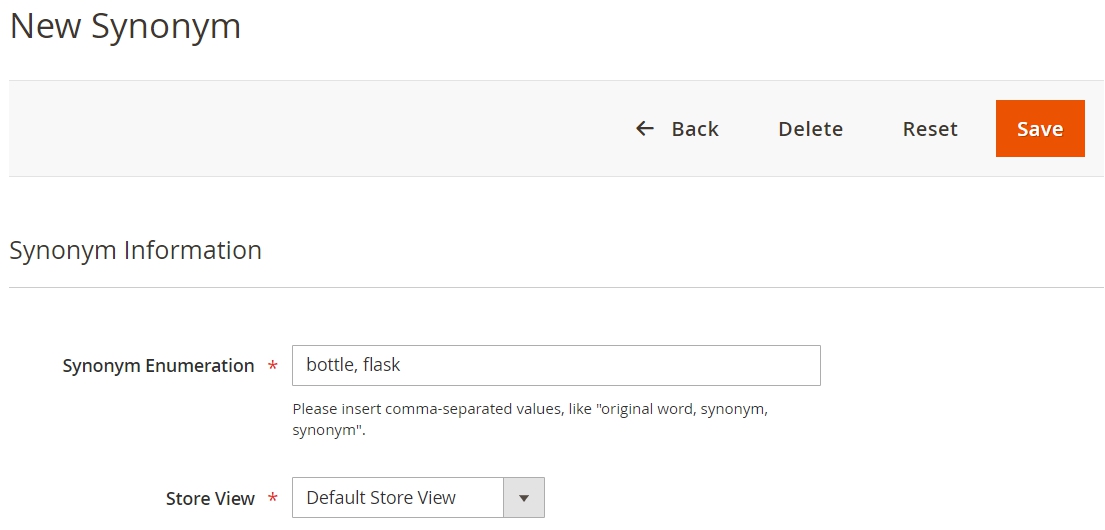Click the comma-separated values help note
This screenshot has height=530, width=1105.
[530, 419]
